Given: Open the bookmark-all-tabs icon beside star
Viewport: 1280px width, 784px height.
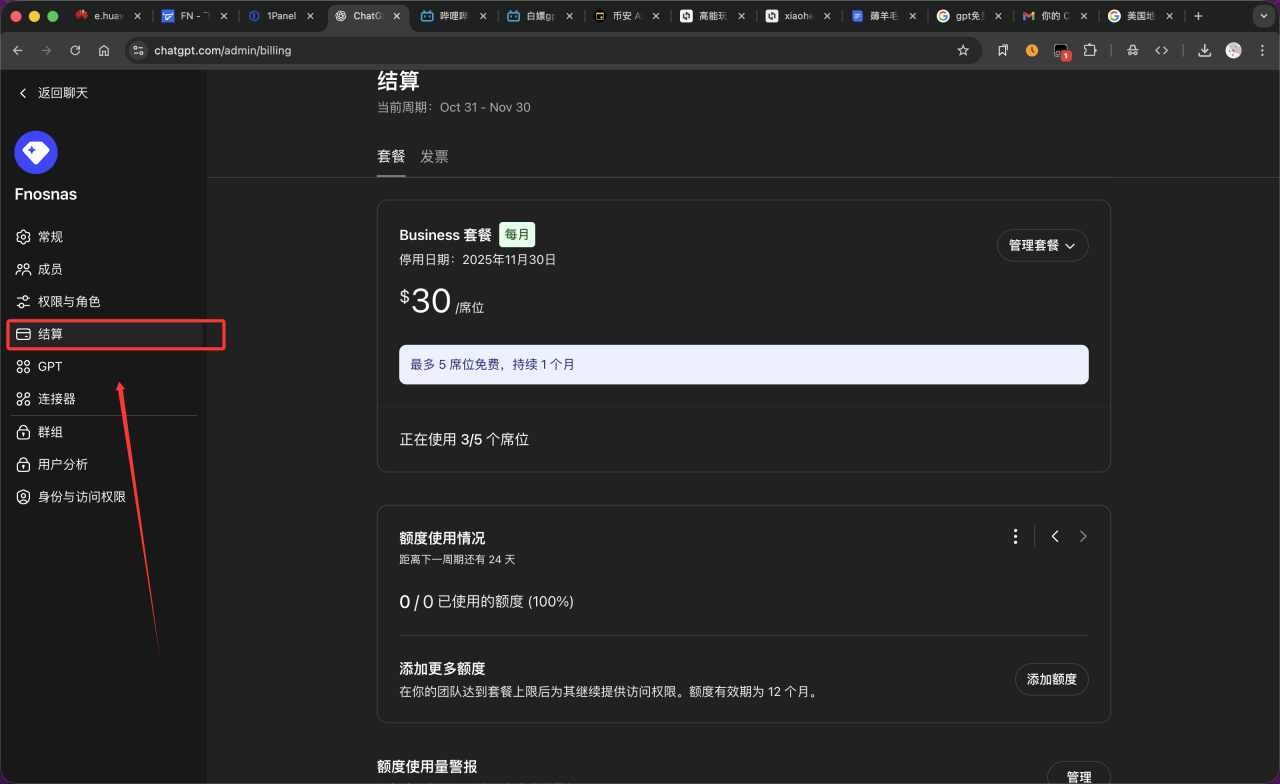Looking at the screenshot, I should point(1003,50).
